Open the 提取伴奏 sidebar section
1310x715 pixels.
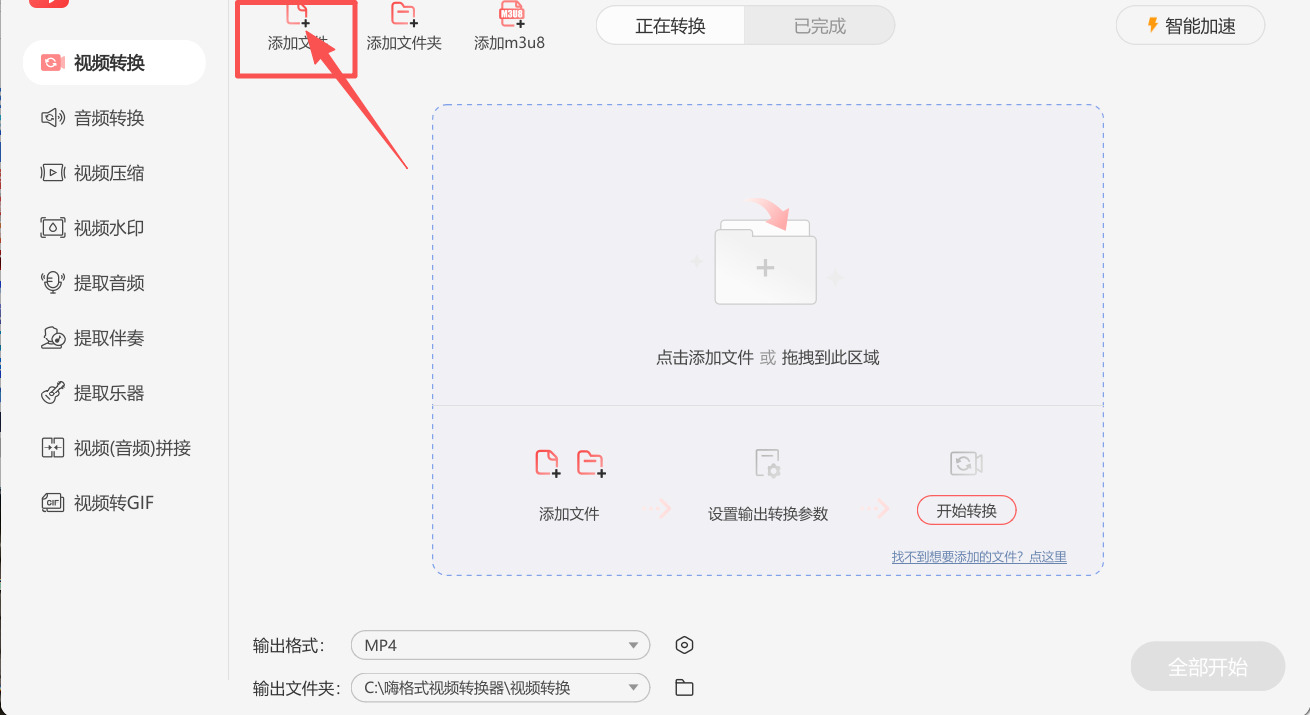point(93,338)
